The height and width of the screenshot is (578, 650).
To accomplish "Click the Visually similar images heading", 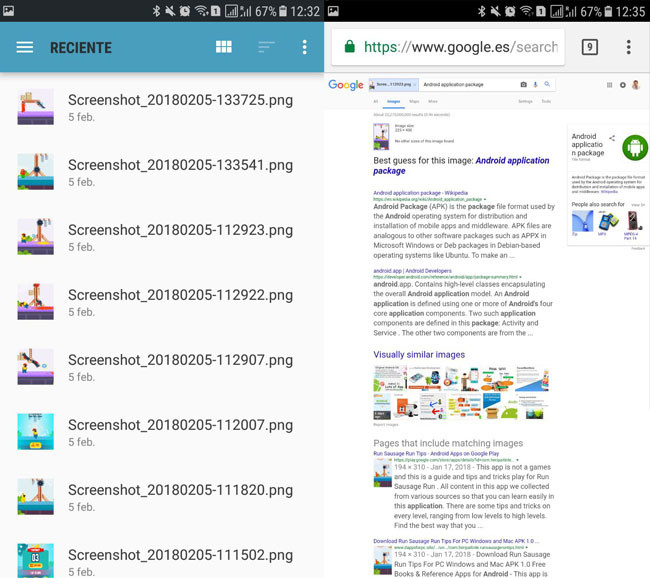I will pos(419,354).
